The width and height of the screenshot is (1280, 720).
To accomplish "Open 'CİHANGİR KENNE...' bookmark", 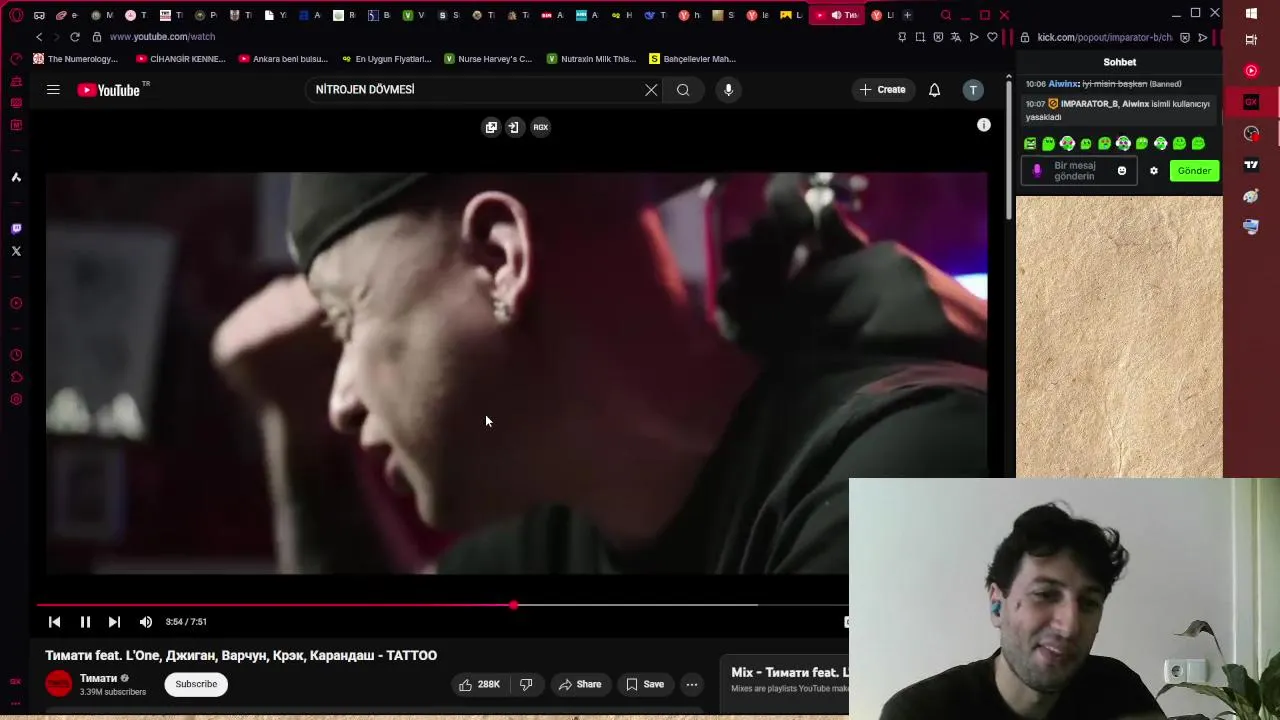I will [x=181, y=59].
